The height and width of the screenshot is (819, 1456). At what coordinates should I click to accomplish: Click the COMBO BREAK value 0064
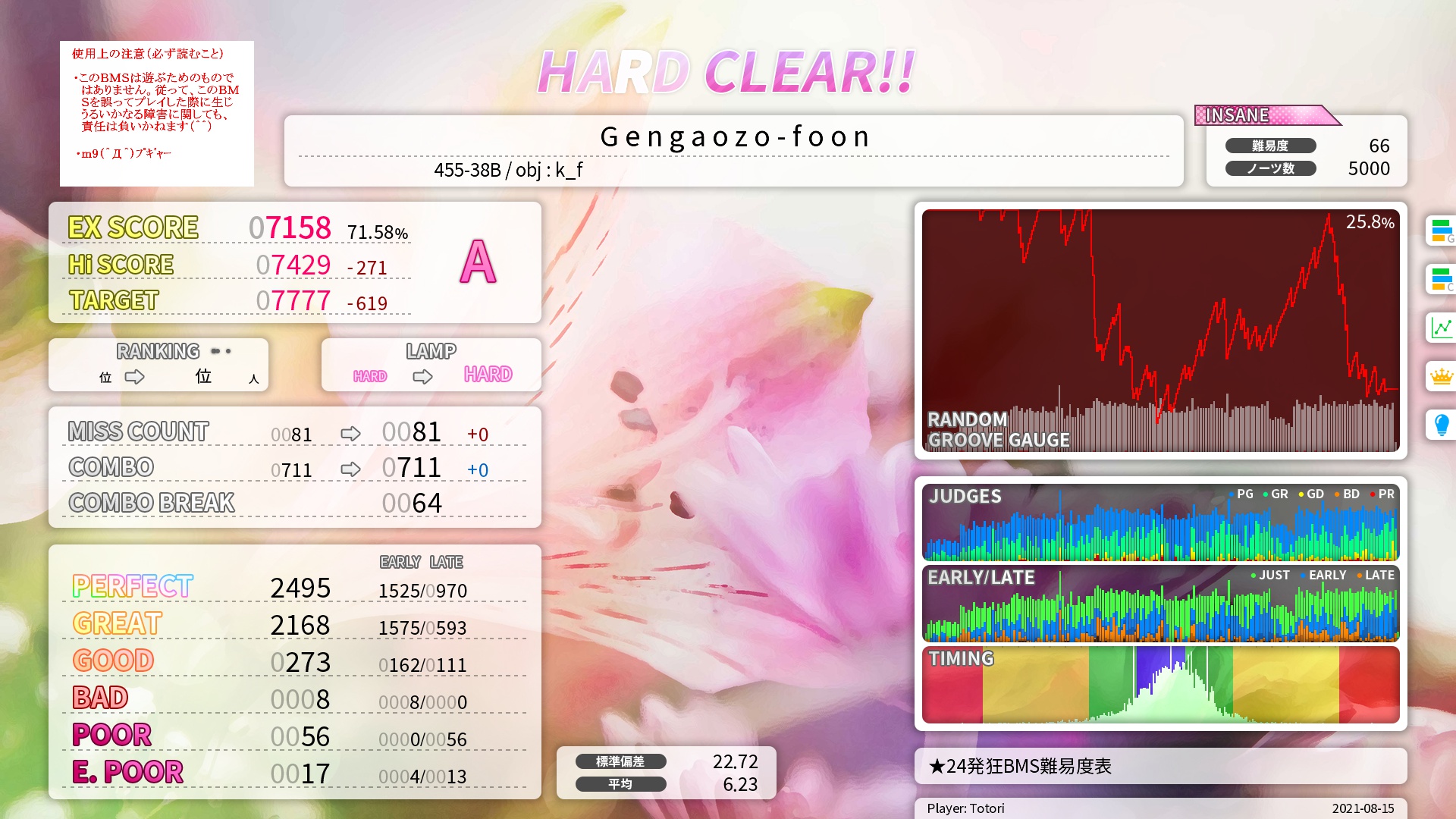412,503
